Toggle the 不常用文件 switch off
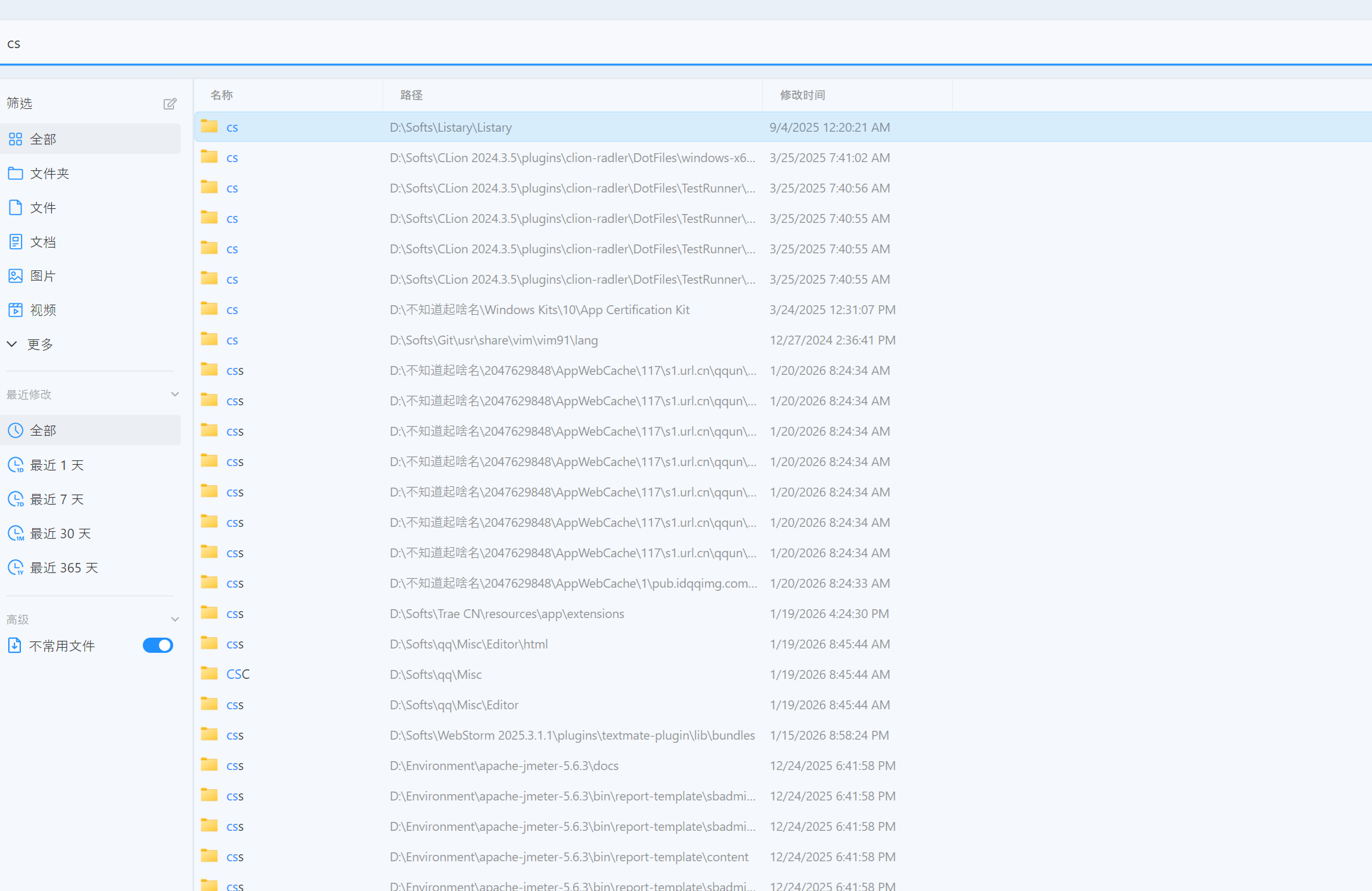The width and height of the screenshot is (1372, 891). click(158, 645)
